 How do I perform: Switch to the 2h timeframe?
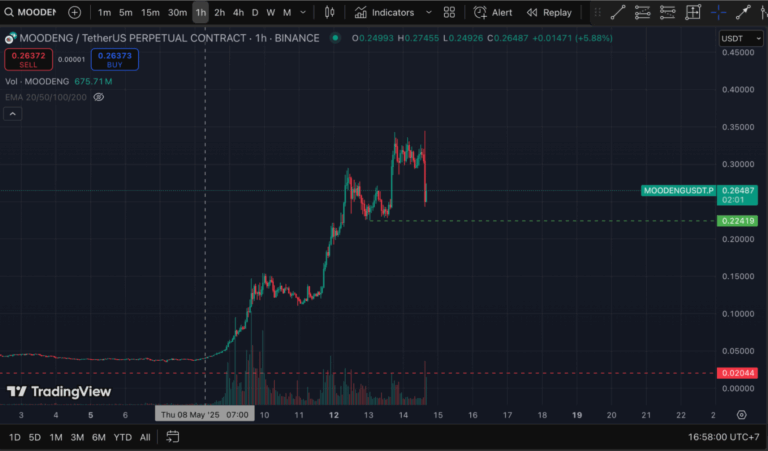(219, 13)
